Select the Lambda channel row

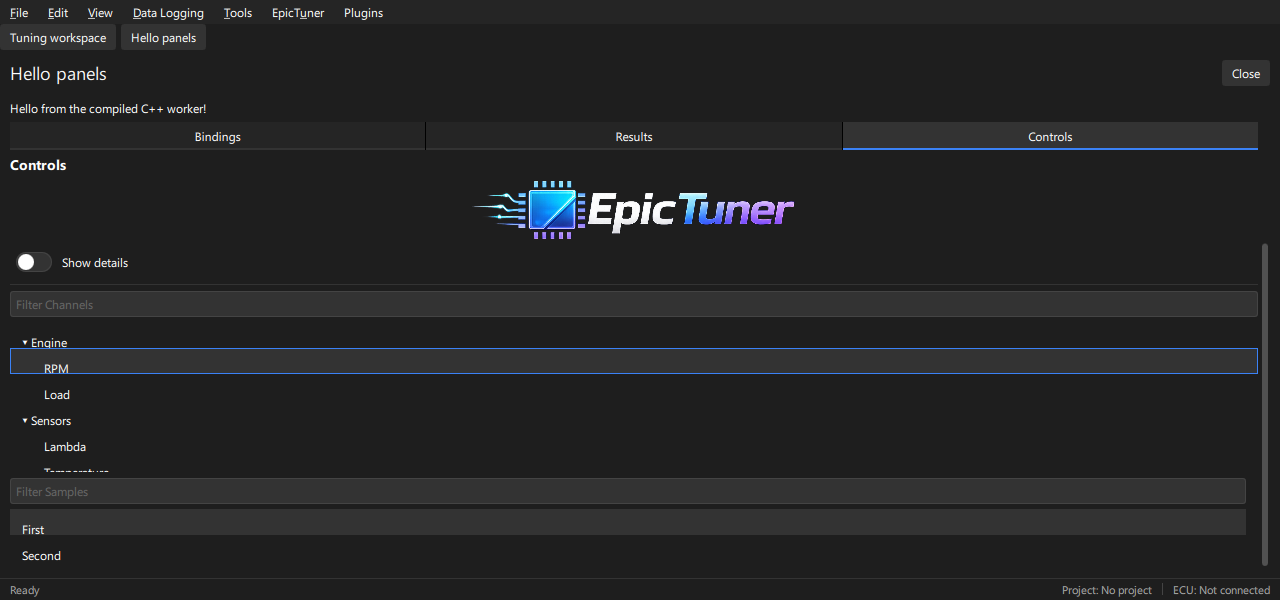click(x=634, y=447)
